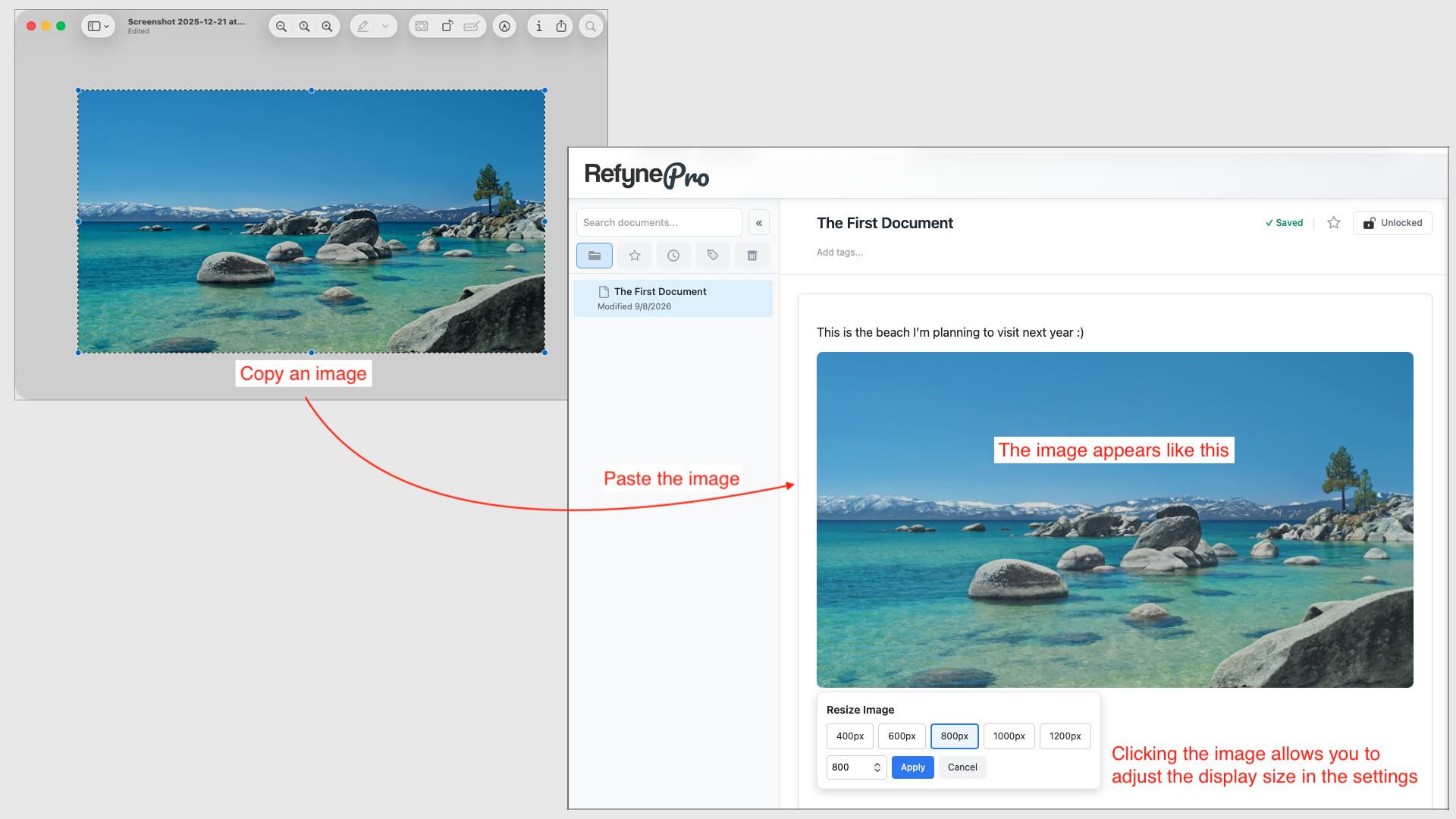Open the tags filter in sidebar

pos(713,256)
